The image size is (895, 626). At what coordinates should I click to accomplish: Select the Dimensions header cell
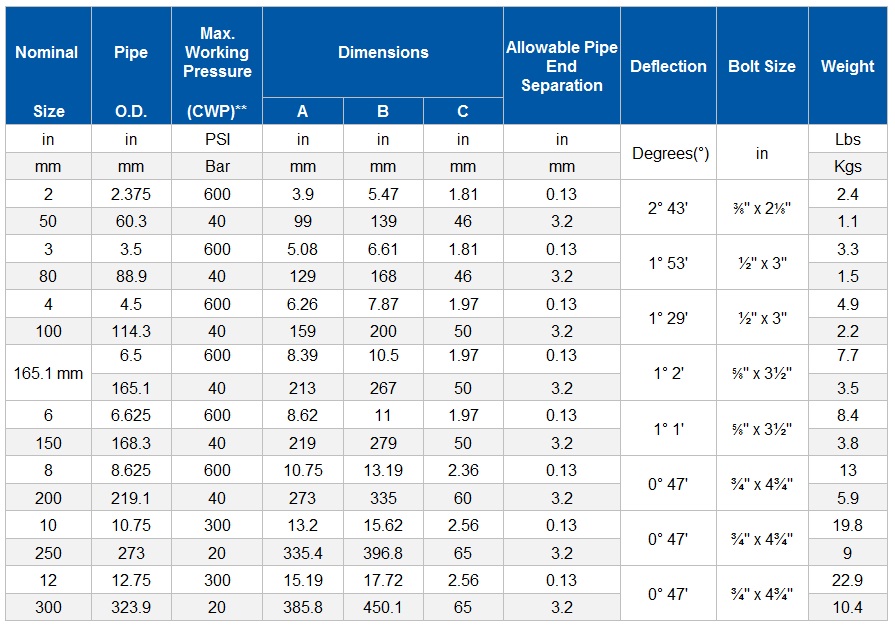coord(383,52)
